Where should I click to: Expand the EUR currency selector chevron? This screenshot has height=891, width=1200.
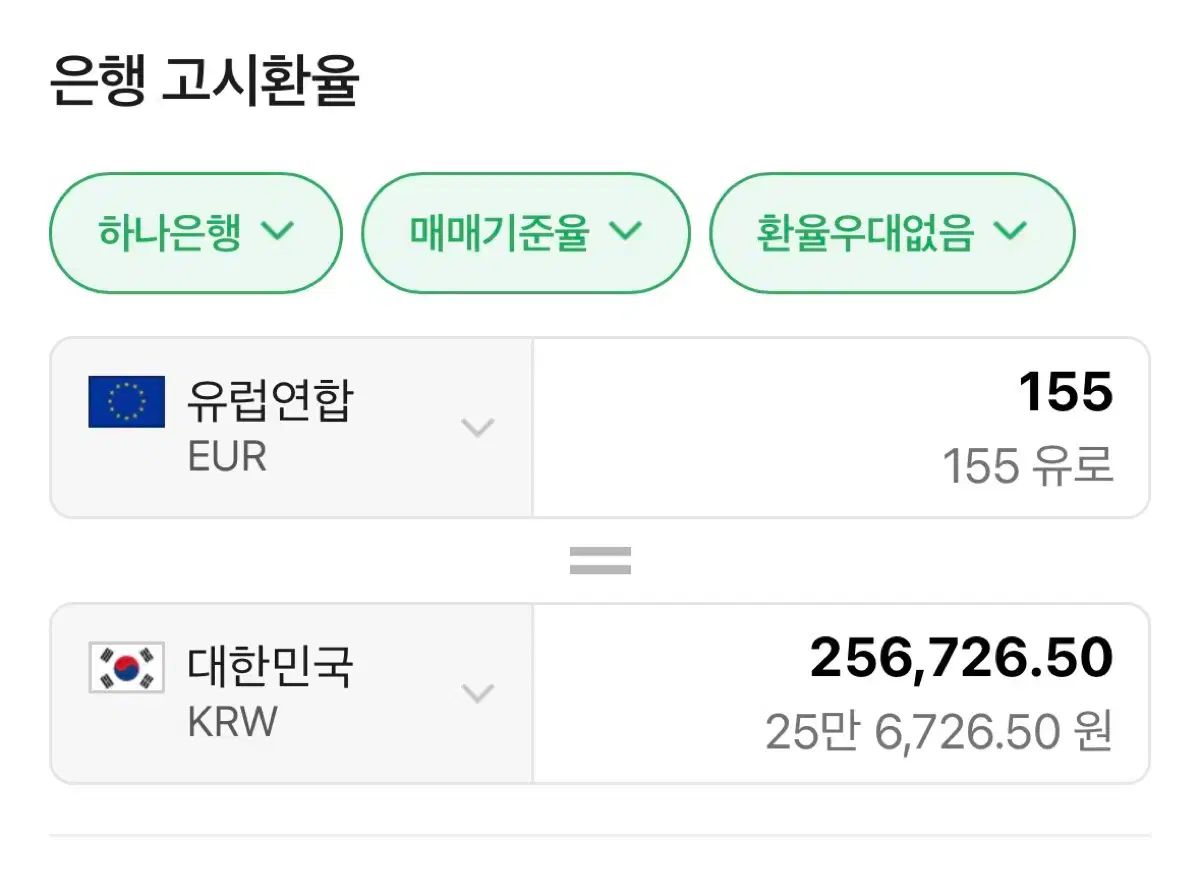click(478, 428)
